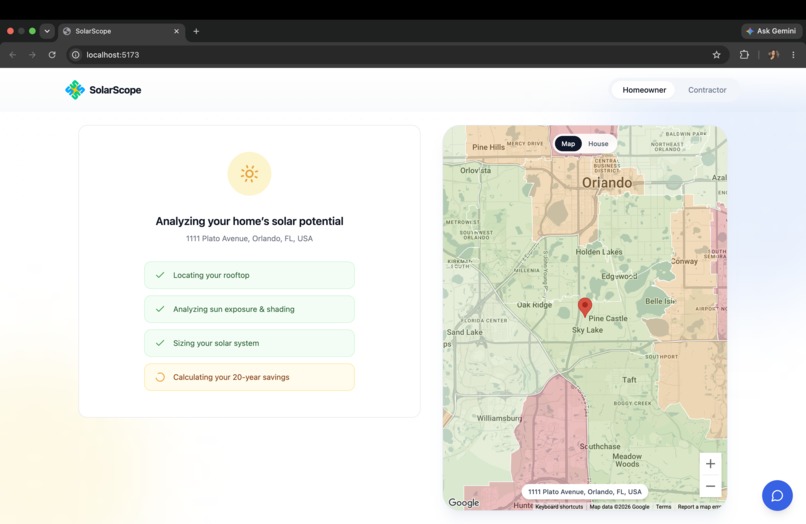Zoom in the map with plus button
Image resolution: width=806 pixels, height=524 pixels.
coord(710,464)
